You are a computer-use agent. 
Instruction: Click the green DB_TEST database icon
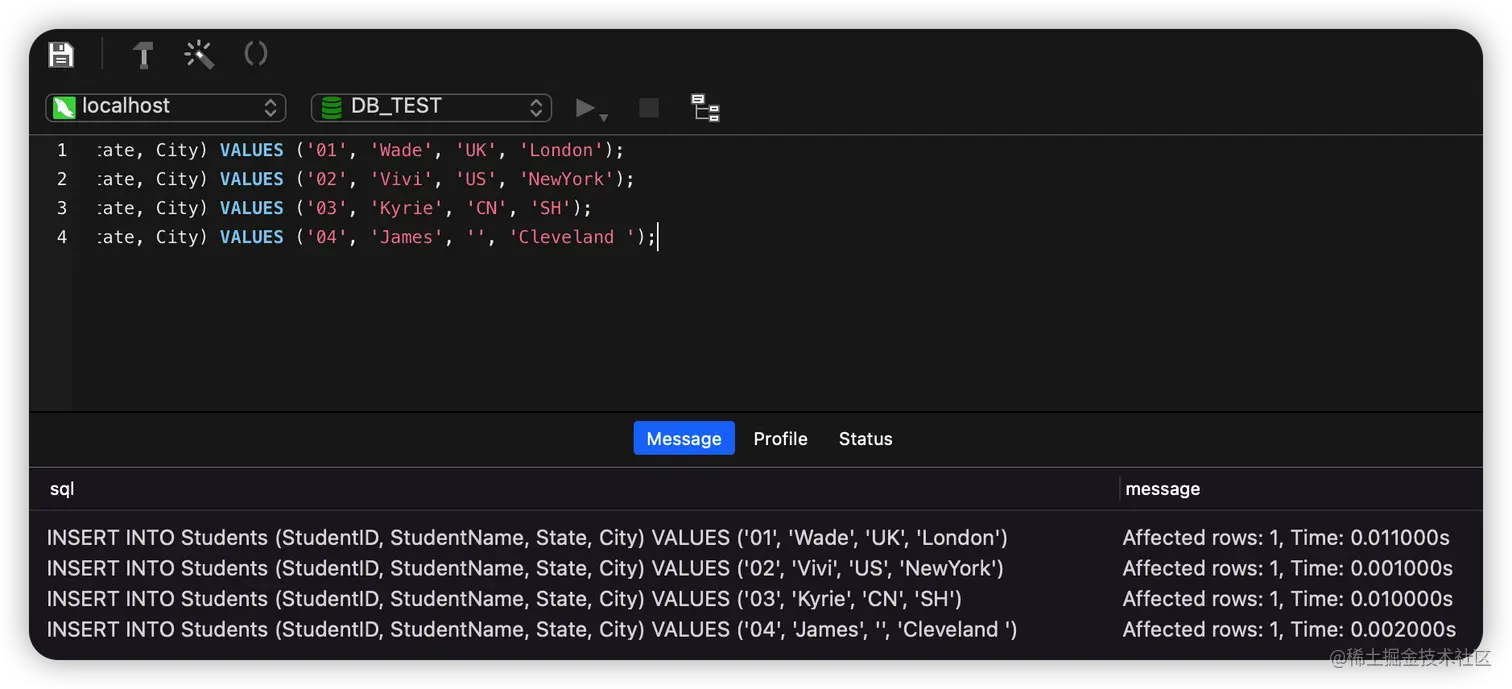coord(331,107)
